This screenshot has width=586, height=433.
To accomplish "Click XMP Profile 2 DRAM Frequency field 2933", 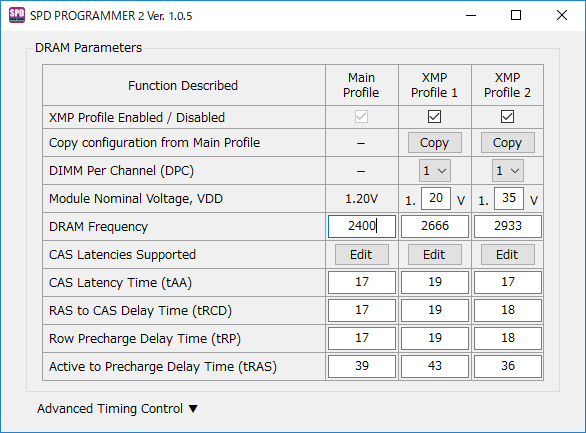I will (508, 226).
